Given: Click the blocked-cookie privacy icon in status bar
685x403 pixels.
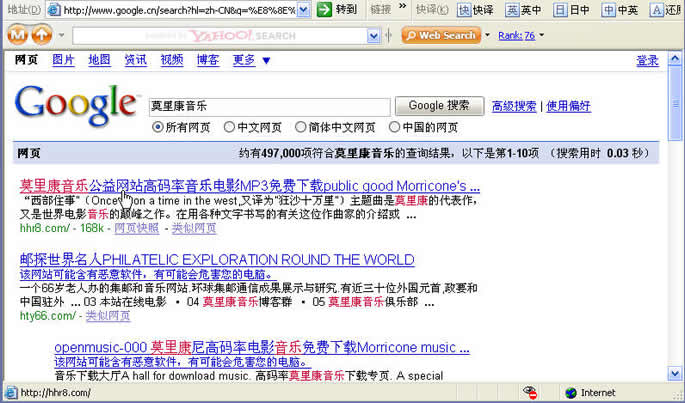Looking at the screenshot, I should click(x=530, y=392).
